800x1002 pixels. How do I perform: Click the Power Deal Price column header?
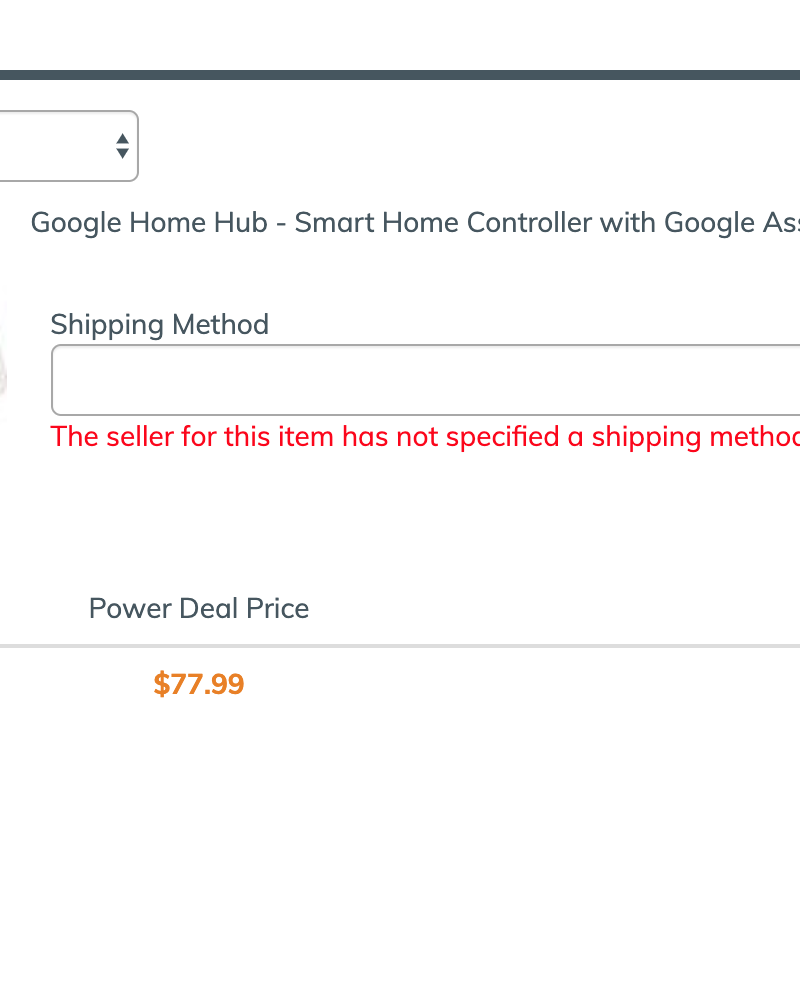pyautogui.click(x=199, y=608)
